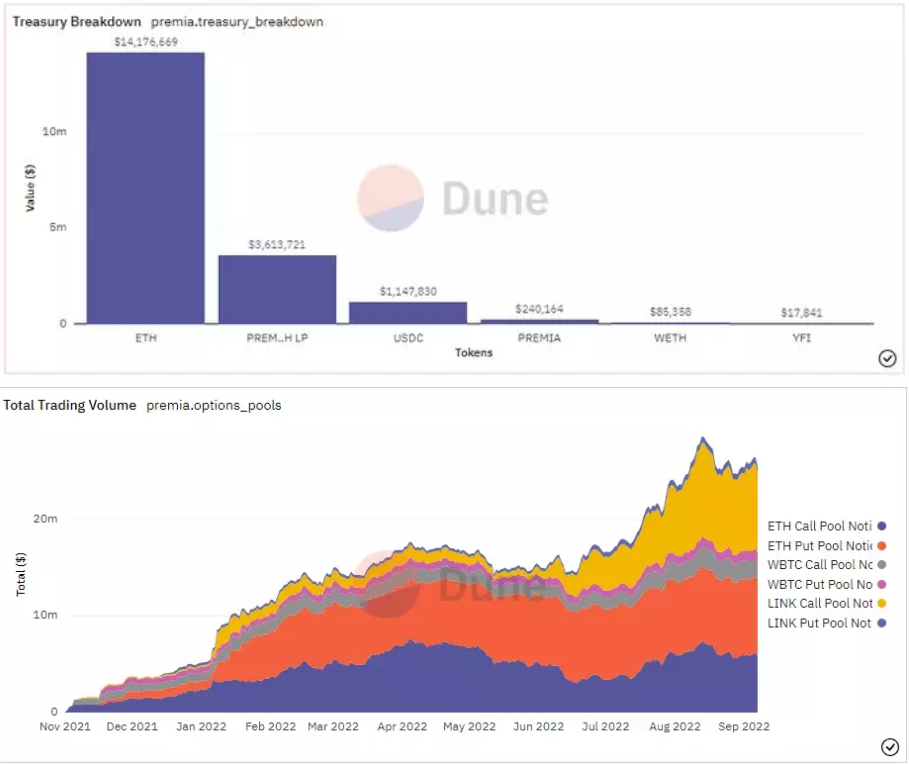Click the Feb 2022 date axis label
909x765 pixels.
click(x=270, y=726)
